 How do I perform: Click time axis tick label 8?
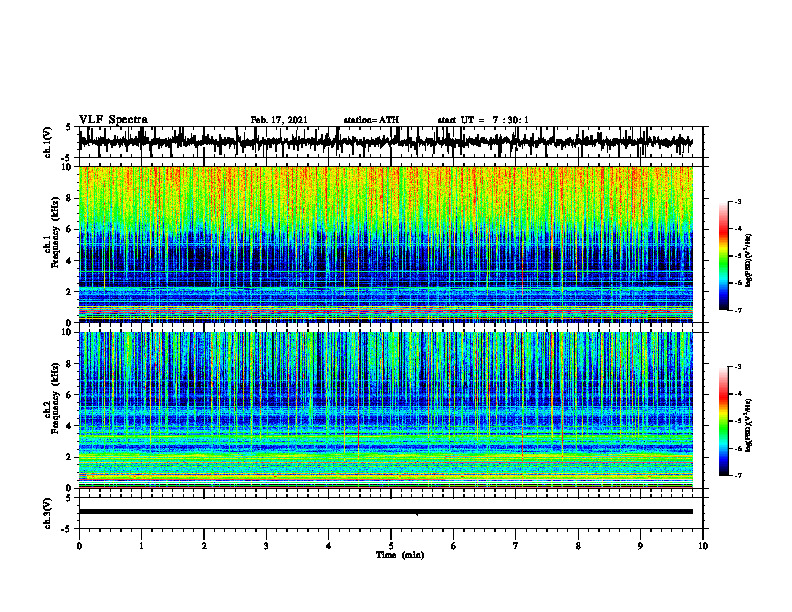(x=578, y=546)
